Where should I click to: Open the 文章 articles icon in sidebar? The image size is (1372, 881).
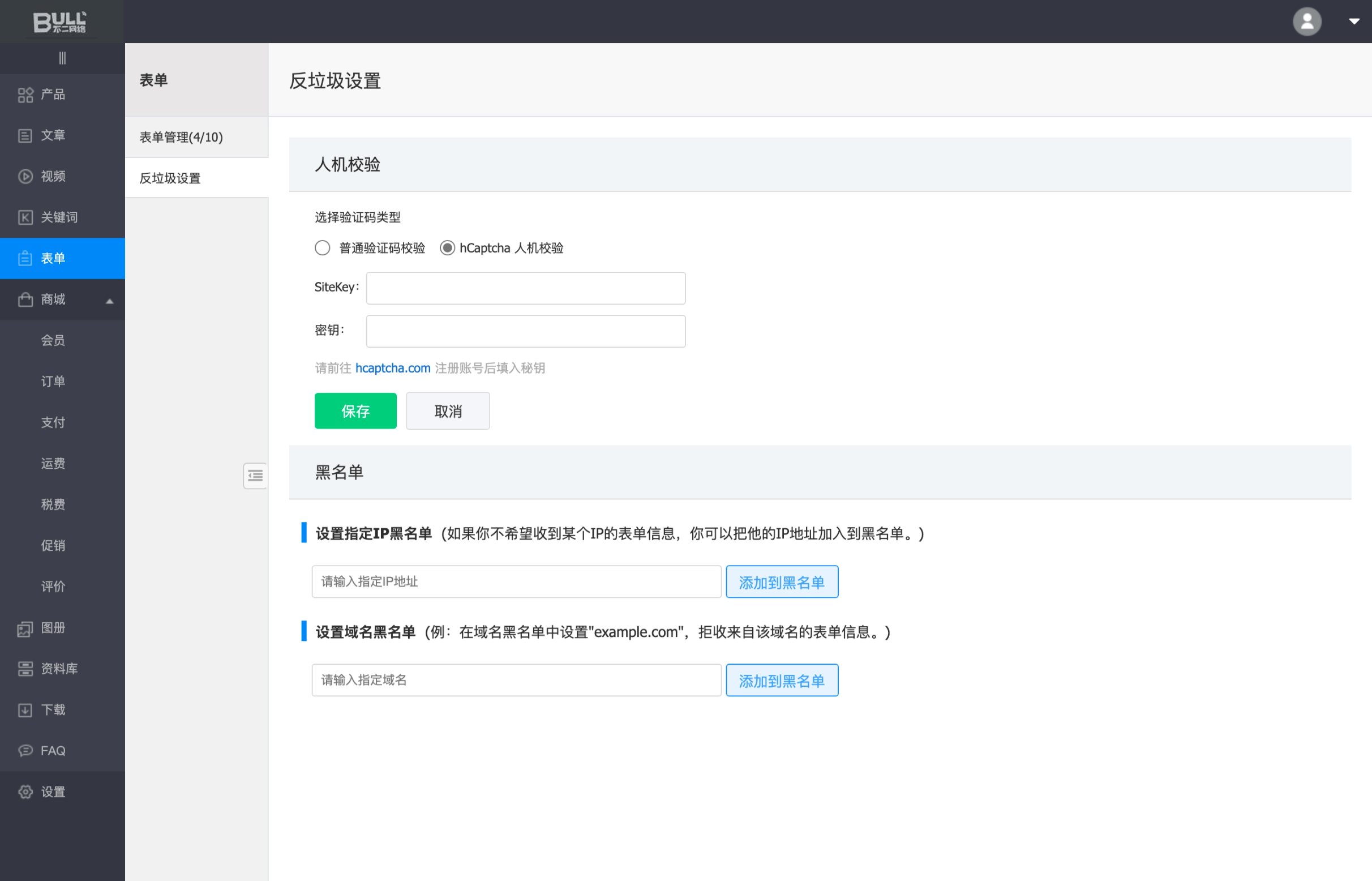25,135
